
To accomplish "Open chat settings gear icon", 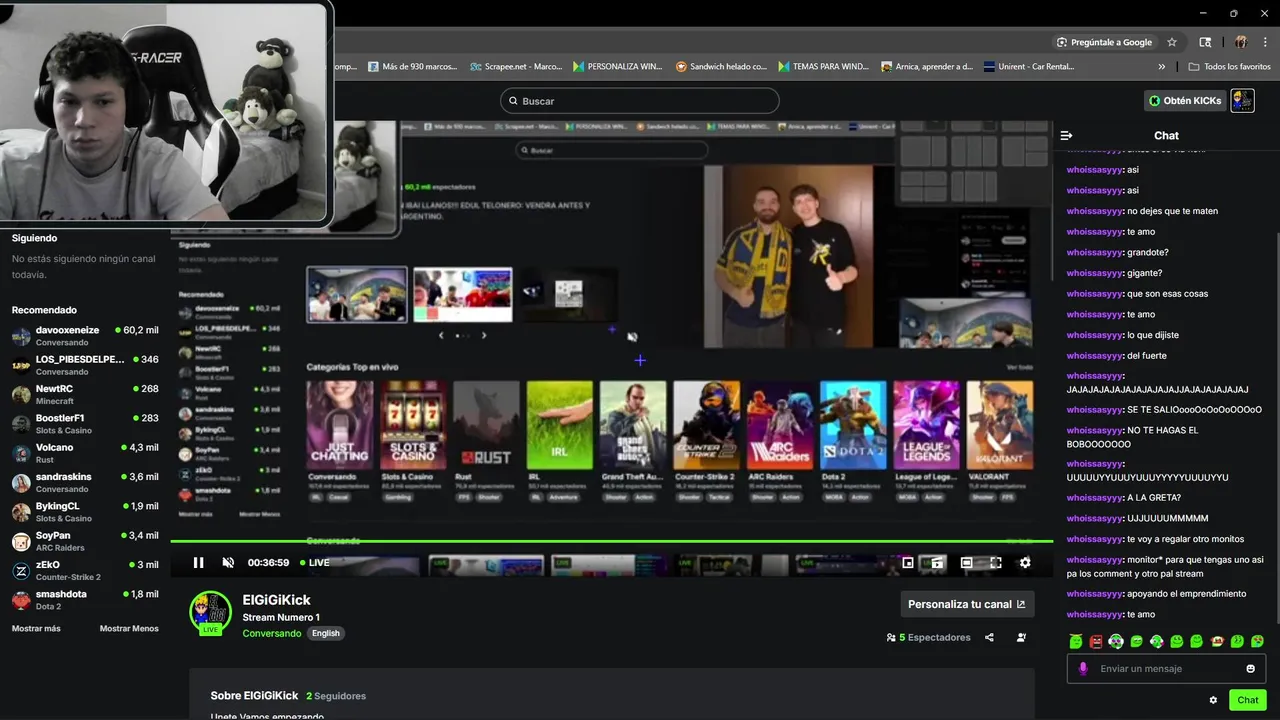I will tap(1213, 700).
